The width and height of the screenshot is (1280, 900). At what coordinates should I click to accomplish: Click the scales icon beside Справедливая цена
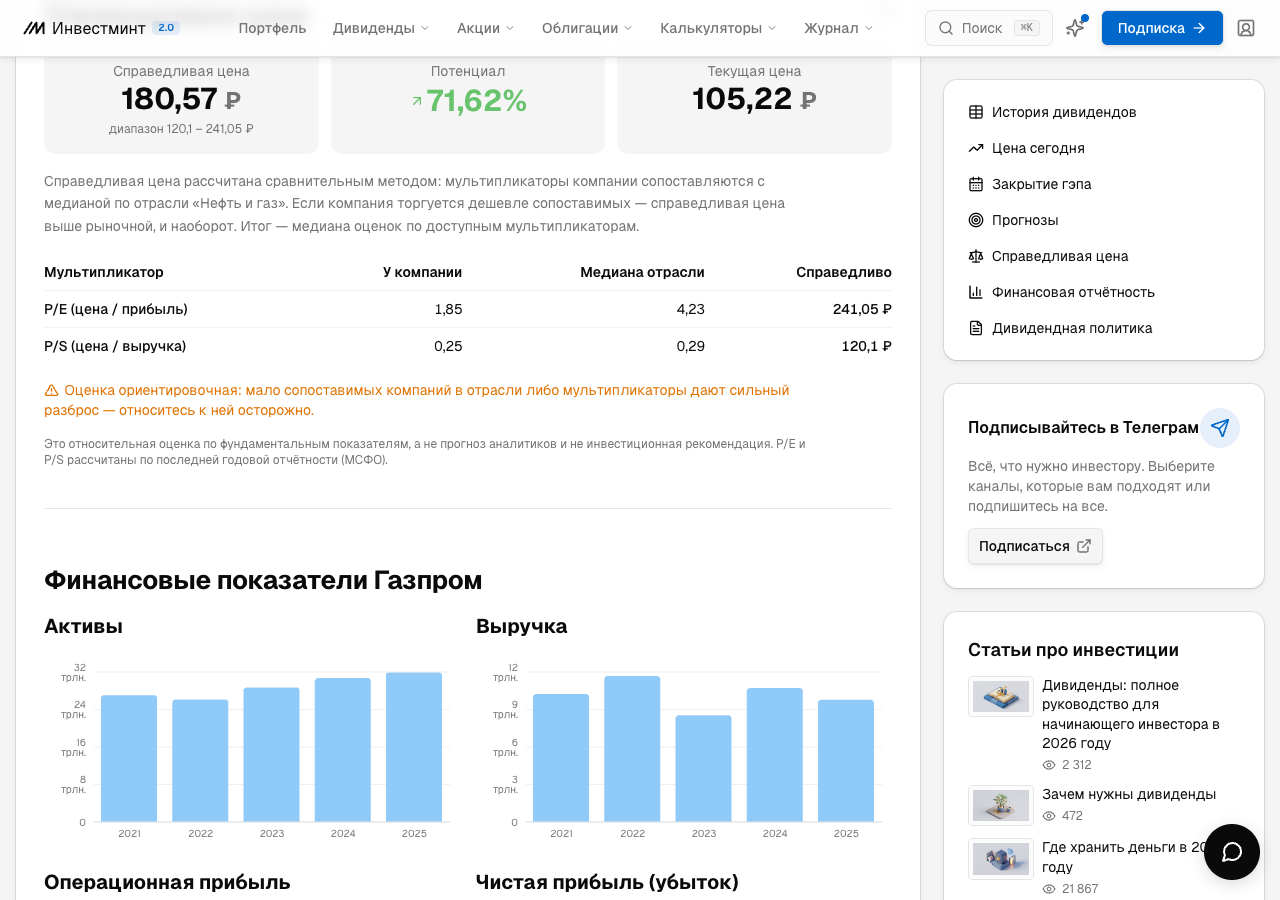[976, 256]
